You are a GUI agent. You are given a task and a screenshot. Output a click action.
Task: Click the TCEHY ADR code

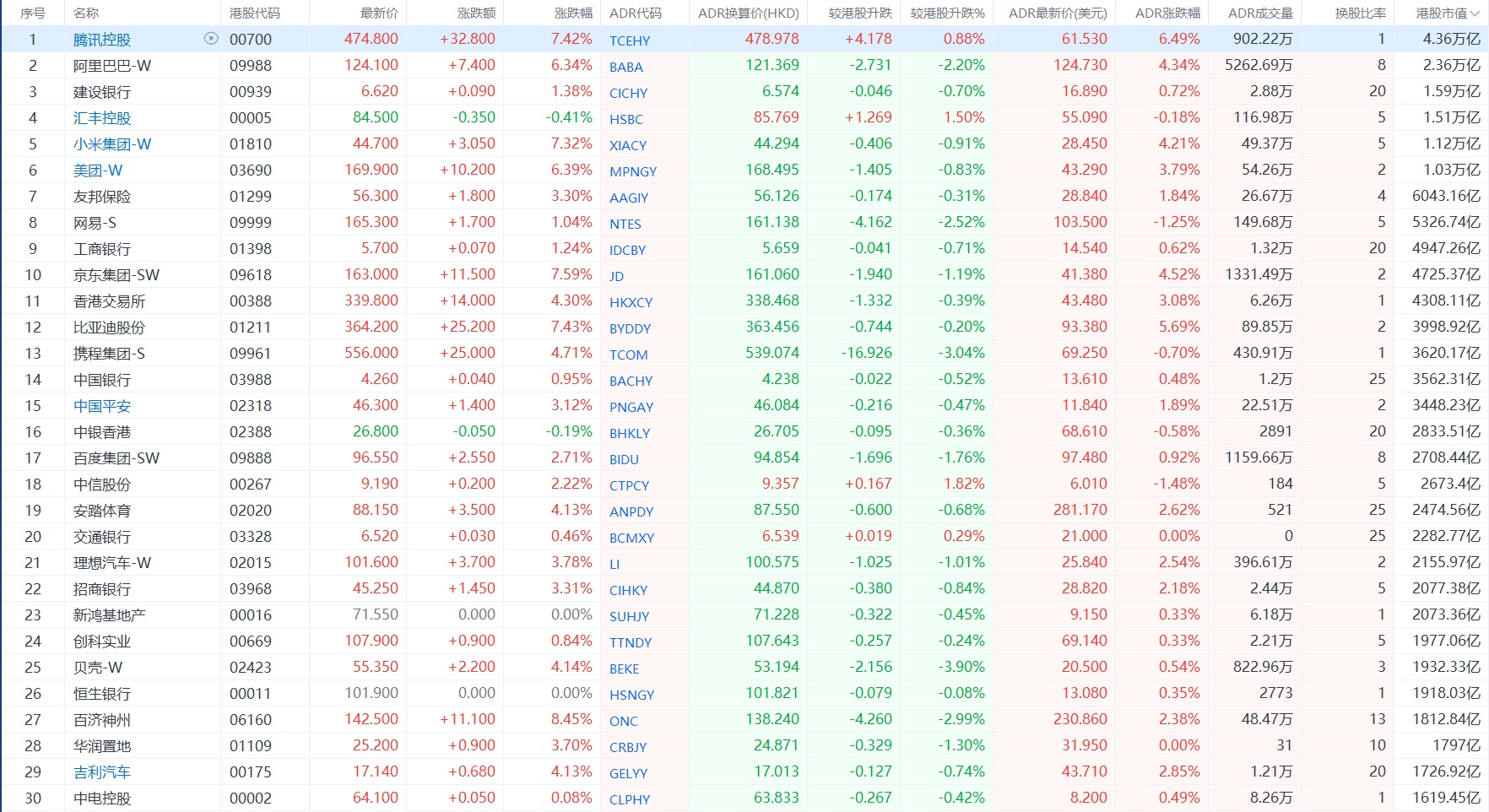tap(630, 41)
